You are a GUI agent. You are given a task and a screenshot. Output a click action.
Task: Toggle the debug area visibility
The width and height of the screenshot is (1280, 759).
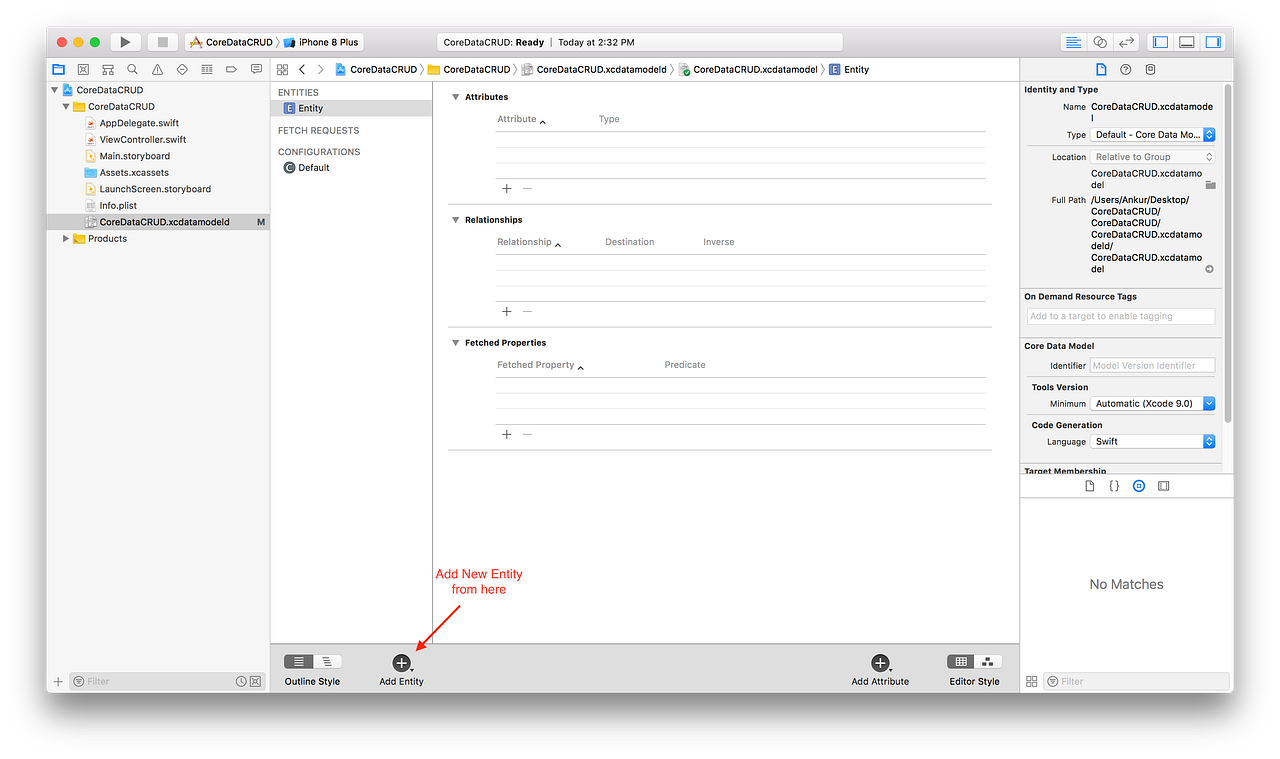[x=1187, y=41]
